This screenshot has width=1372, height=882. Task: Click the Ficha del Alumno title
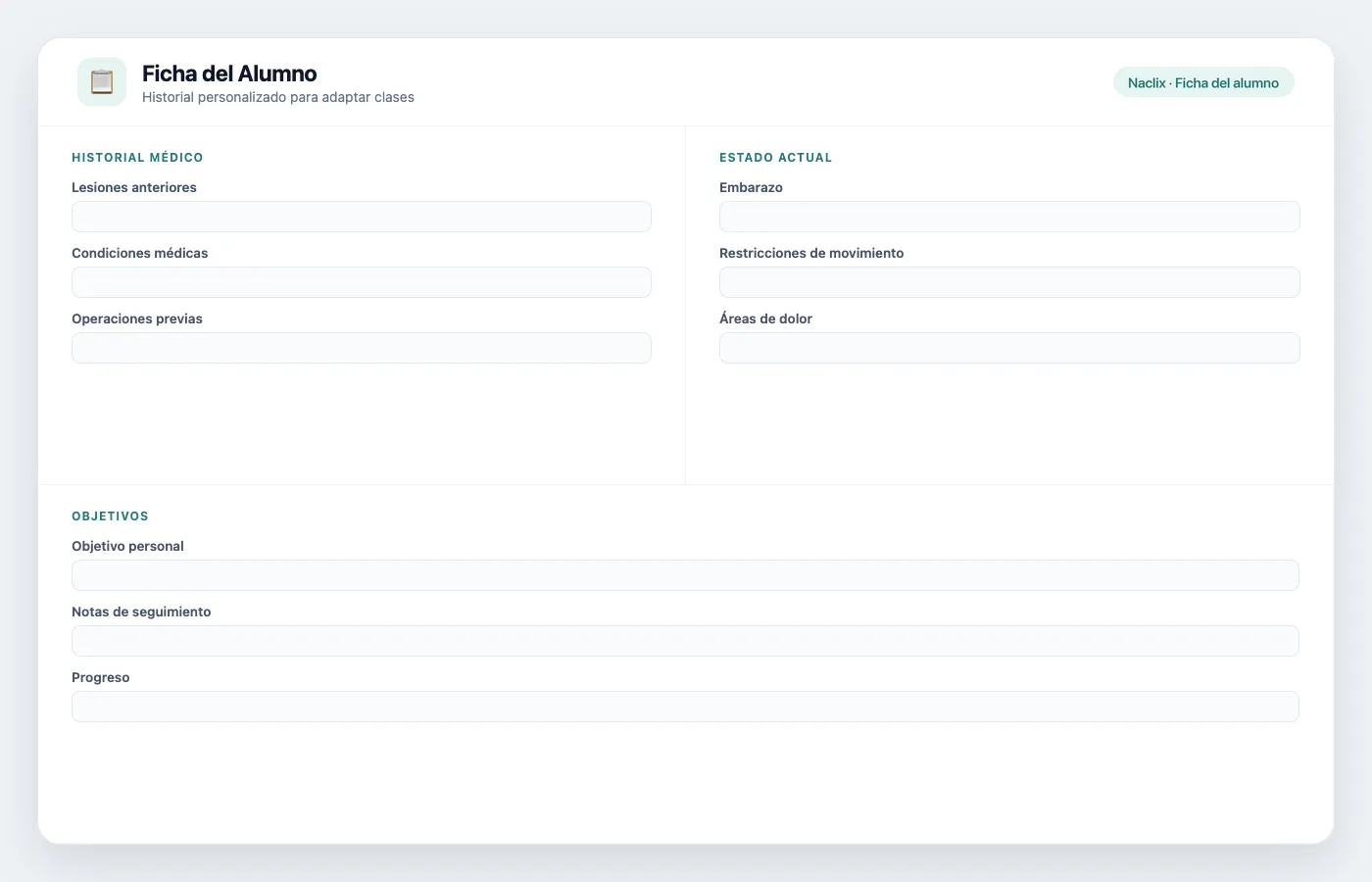coord(229,73)
